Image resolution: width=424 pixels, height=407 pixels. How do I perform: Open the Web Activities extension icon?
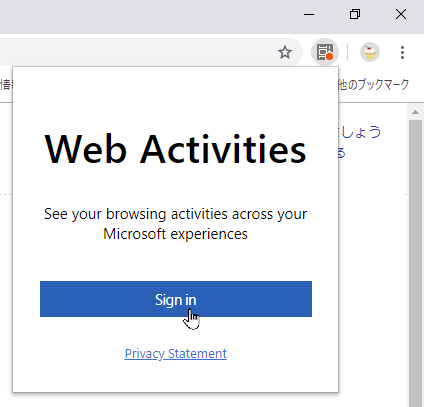point(325,52)
